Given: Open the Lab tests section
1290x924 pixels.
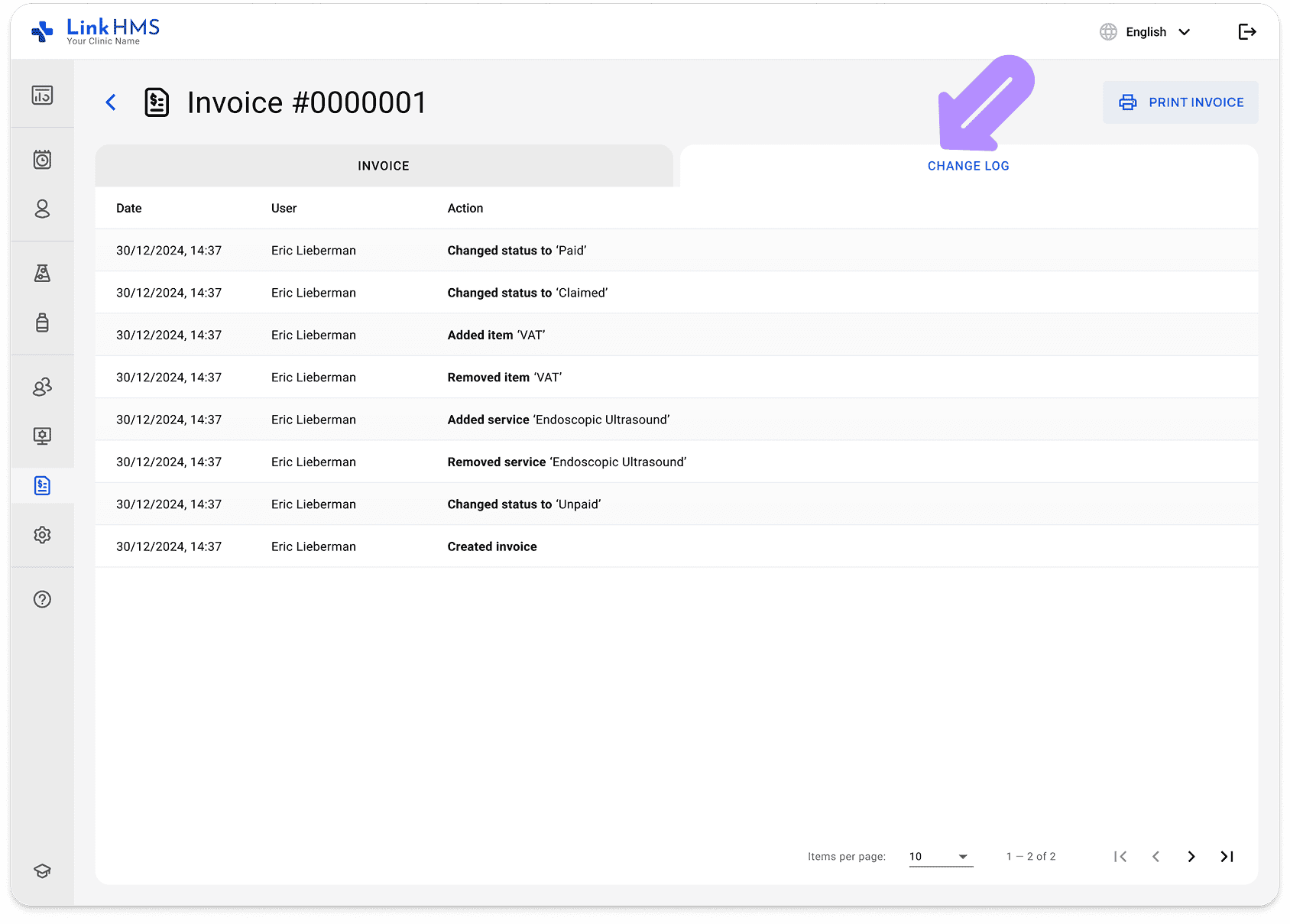Looking at the screenshot, I should (42, 273).
